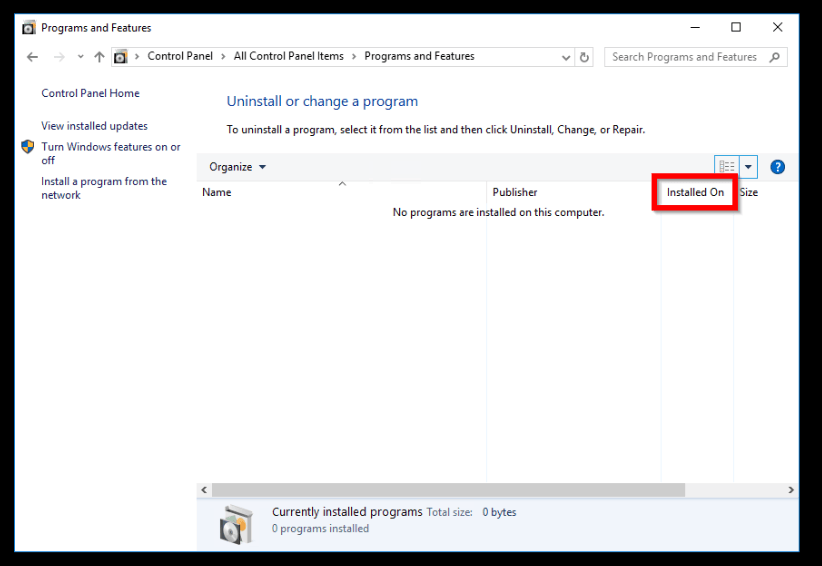Click the shield icon beside Windows features
Viewport: 822px width, 566px height.
click(28, 147)
